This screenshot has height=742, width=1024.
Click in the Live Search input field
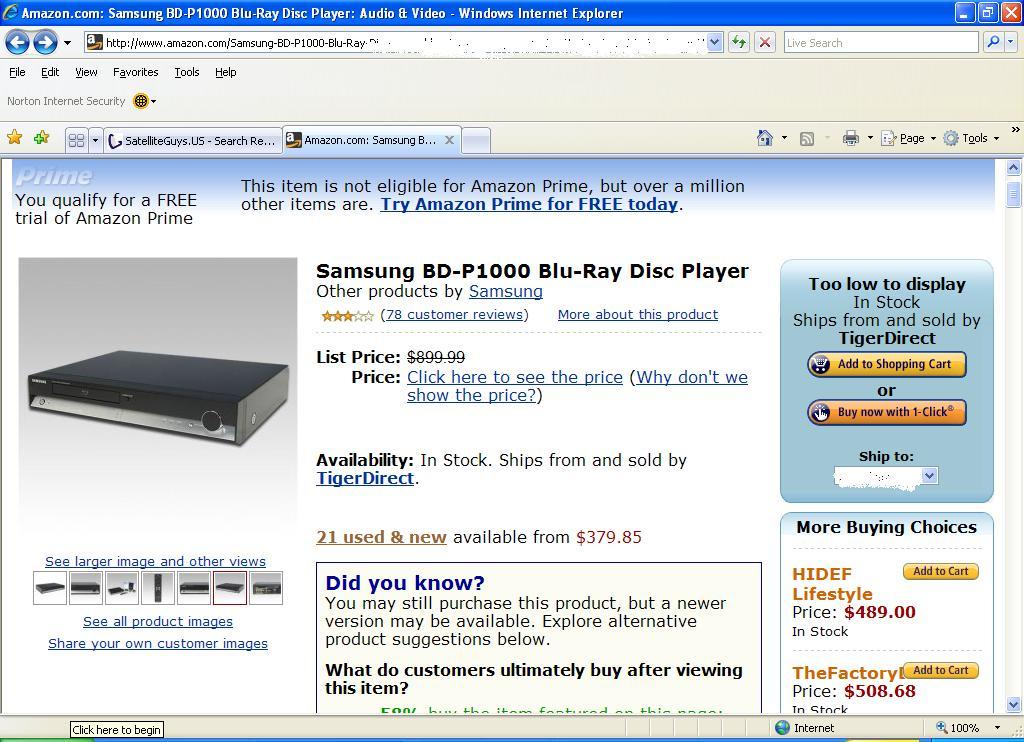pyautogui.click(x=880, y=42)
